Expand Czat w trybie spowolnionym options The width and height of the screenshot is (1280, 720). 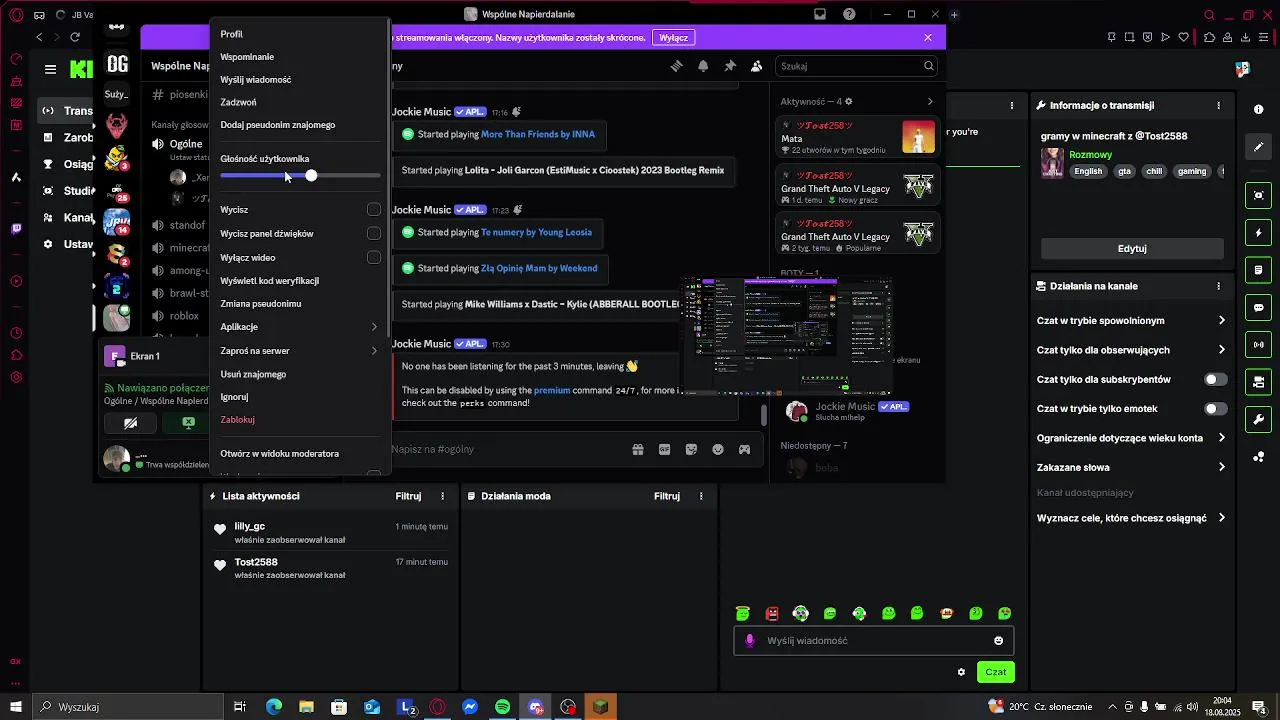[1221, 321]
